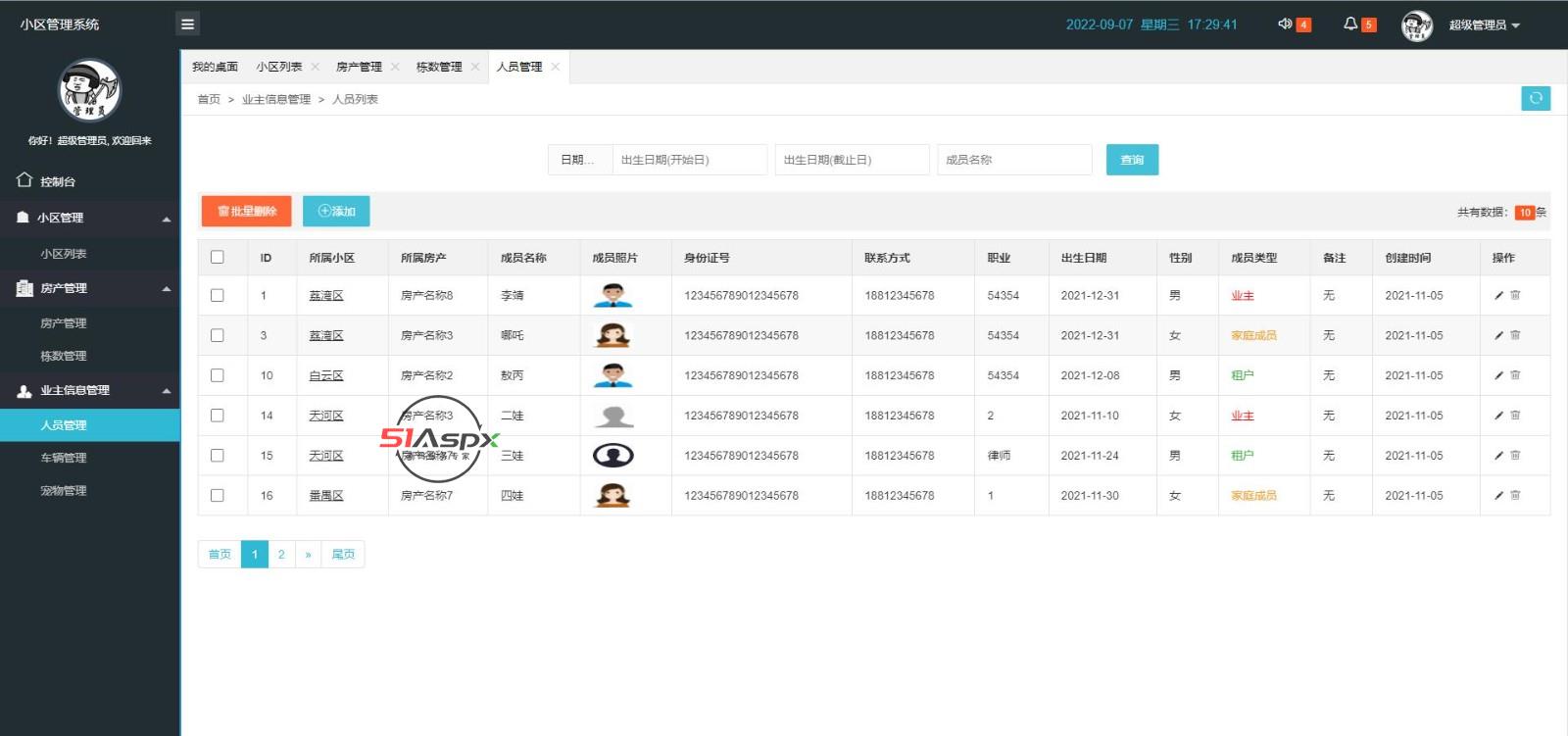
Task: Collapse the 小区管理 sidebar section
Action: coord(90,218)
